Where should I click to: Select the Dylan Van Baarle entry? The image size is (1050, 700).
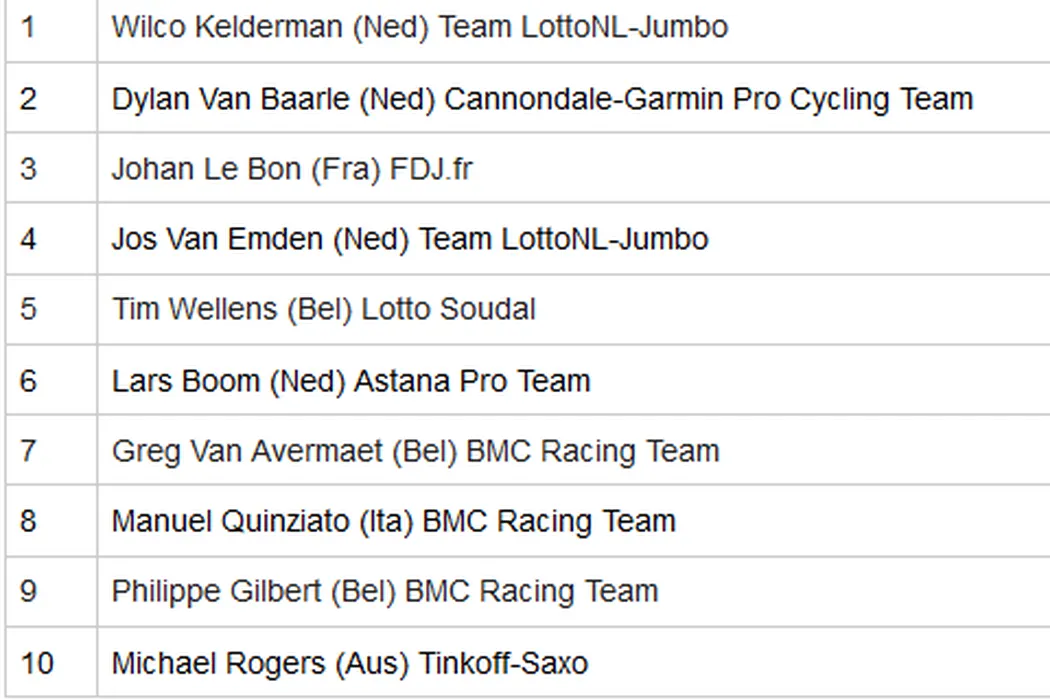click(x=541, y=99)
